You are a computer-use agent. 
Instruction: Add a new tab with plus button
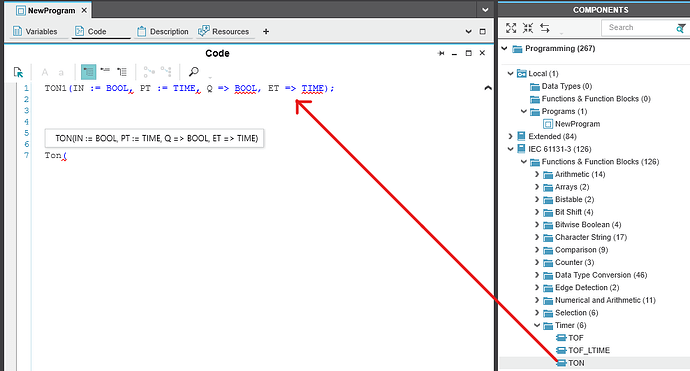tap(266, 31)
